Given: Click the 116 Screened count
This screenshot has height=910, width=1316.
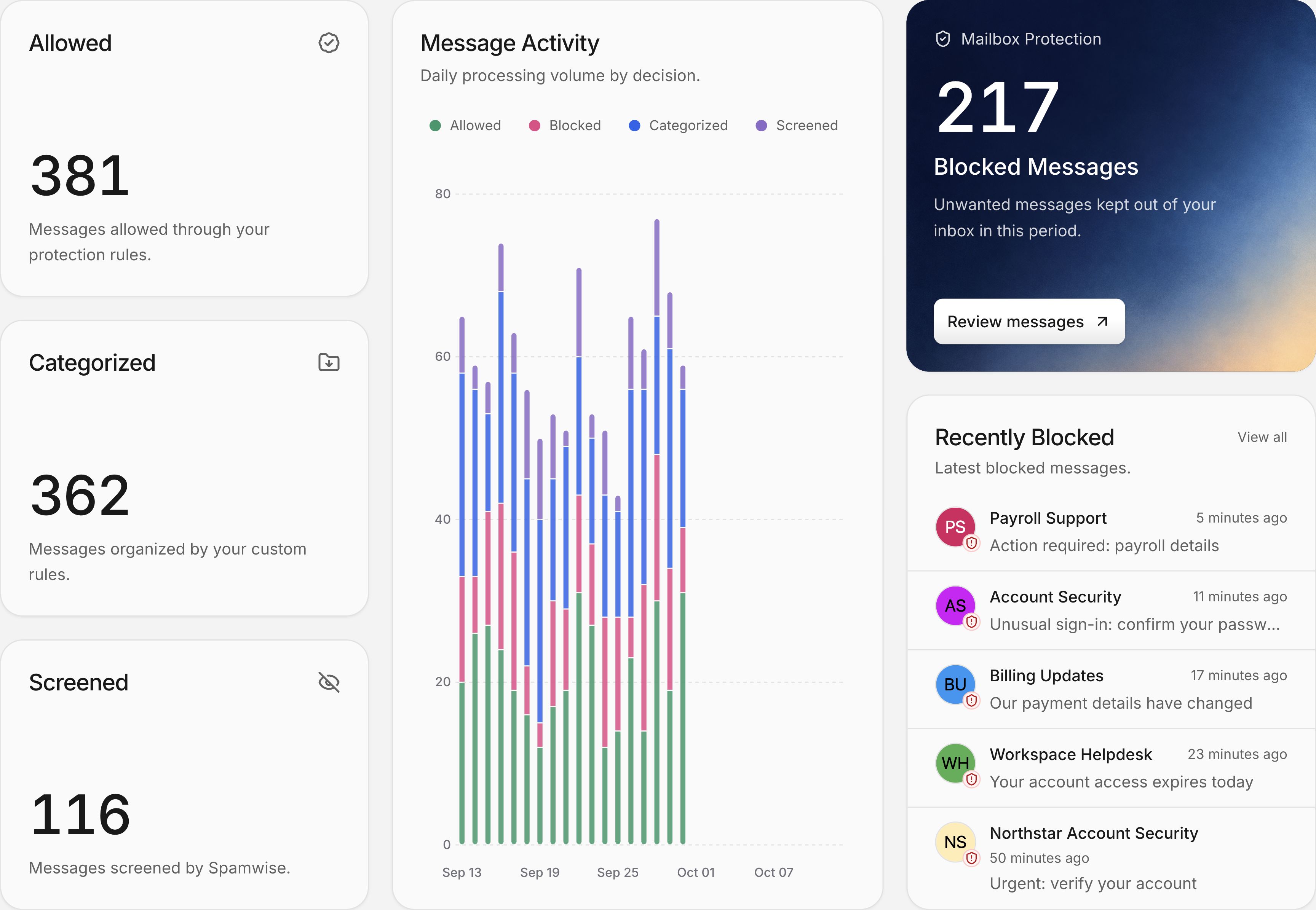Looking at the screenshot, I should click(80, 815).
